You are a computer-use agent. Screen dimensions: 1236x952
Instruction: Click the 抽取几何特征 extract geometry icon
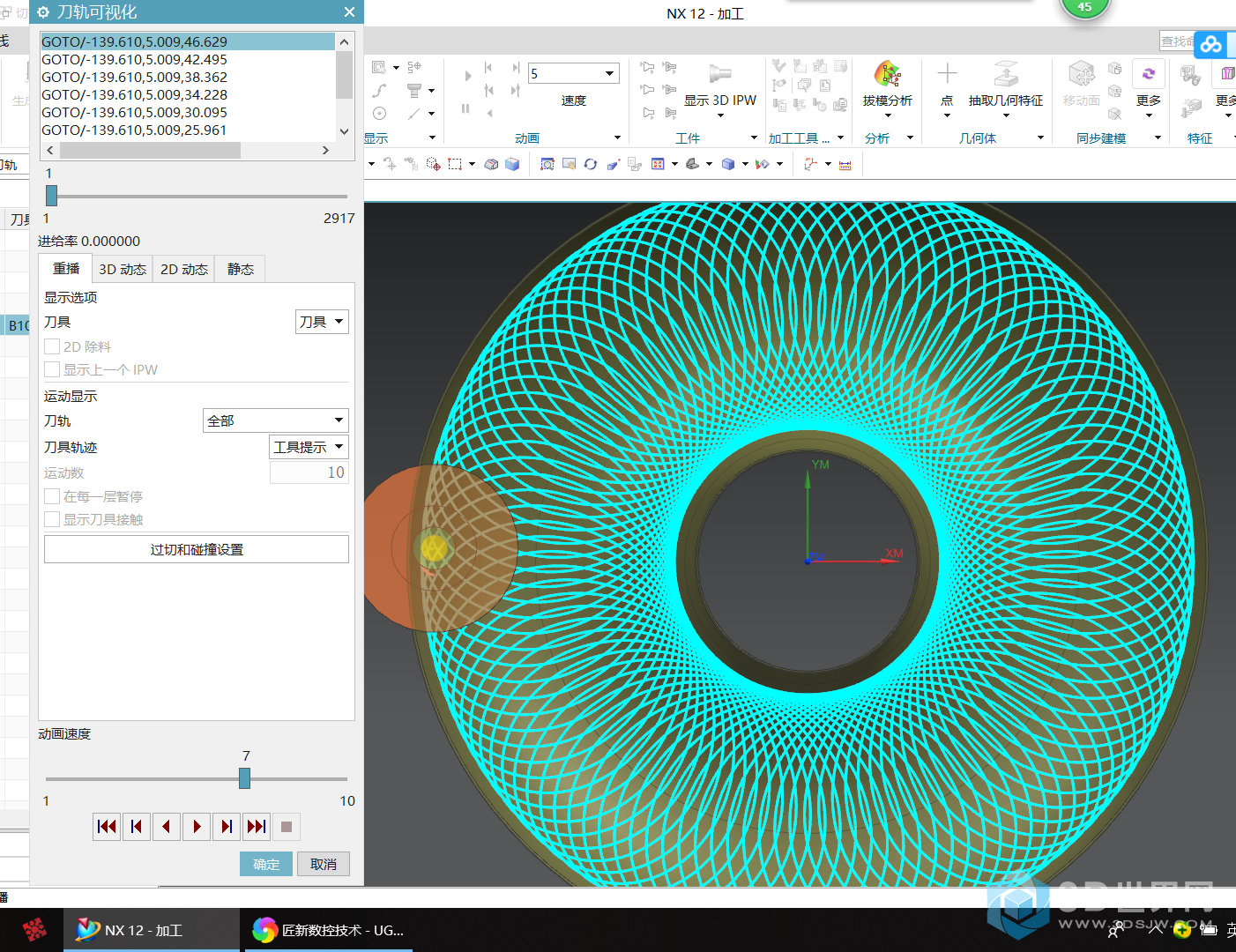coord(1006,74)
